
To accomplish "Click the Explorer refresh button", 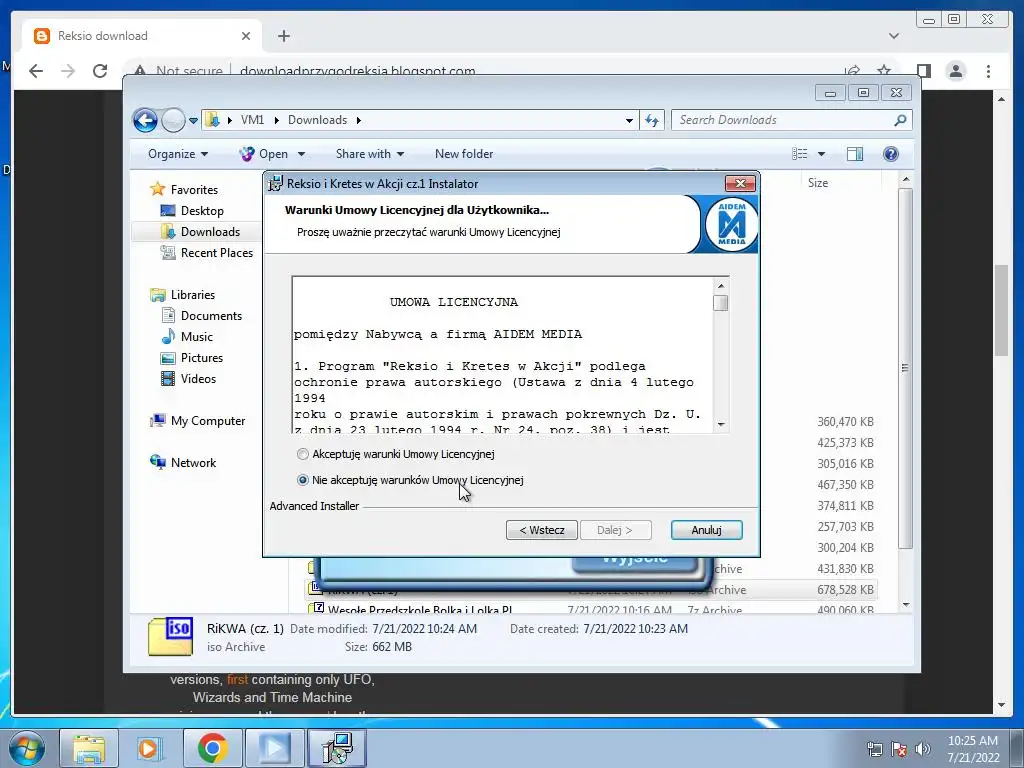I will coord(652,120).
